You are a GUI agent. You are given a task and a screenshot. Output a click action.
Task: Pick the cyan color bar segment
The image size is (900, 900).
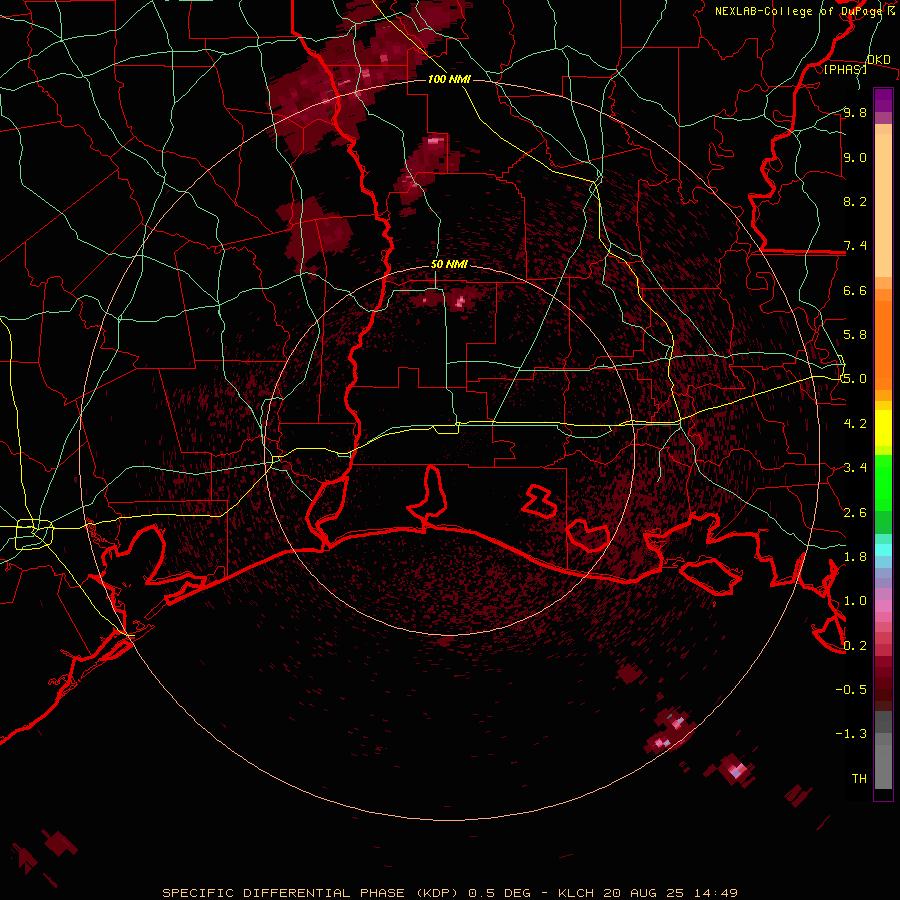(x=883, y=549)
